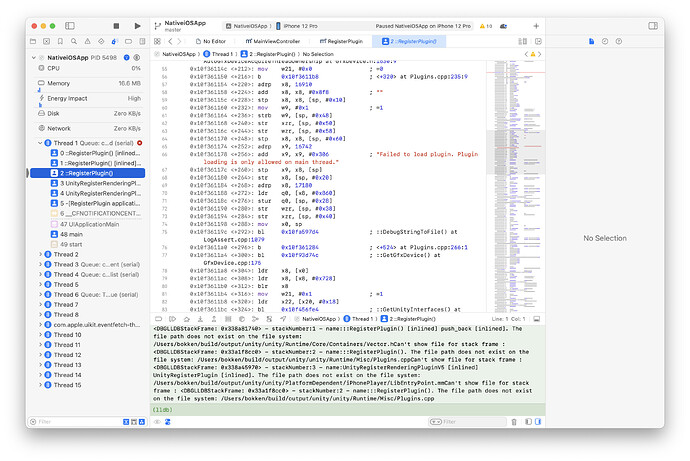Show the History inspector
The height and width of the screenshot is (461, 690).
tap(605, 41)
